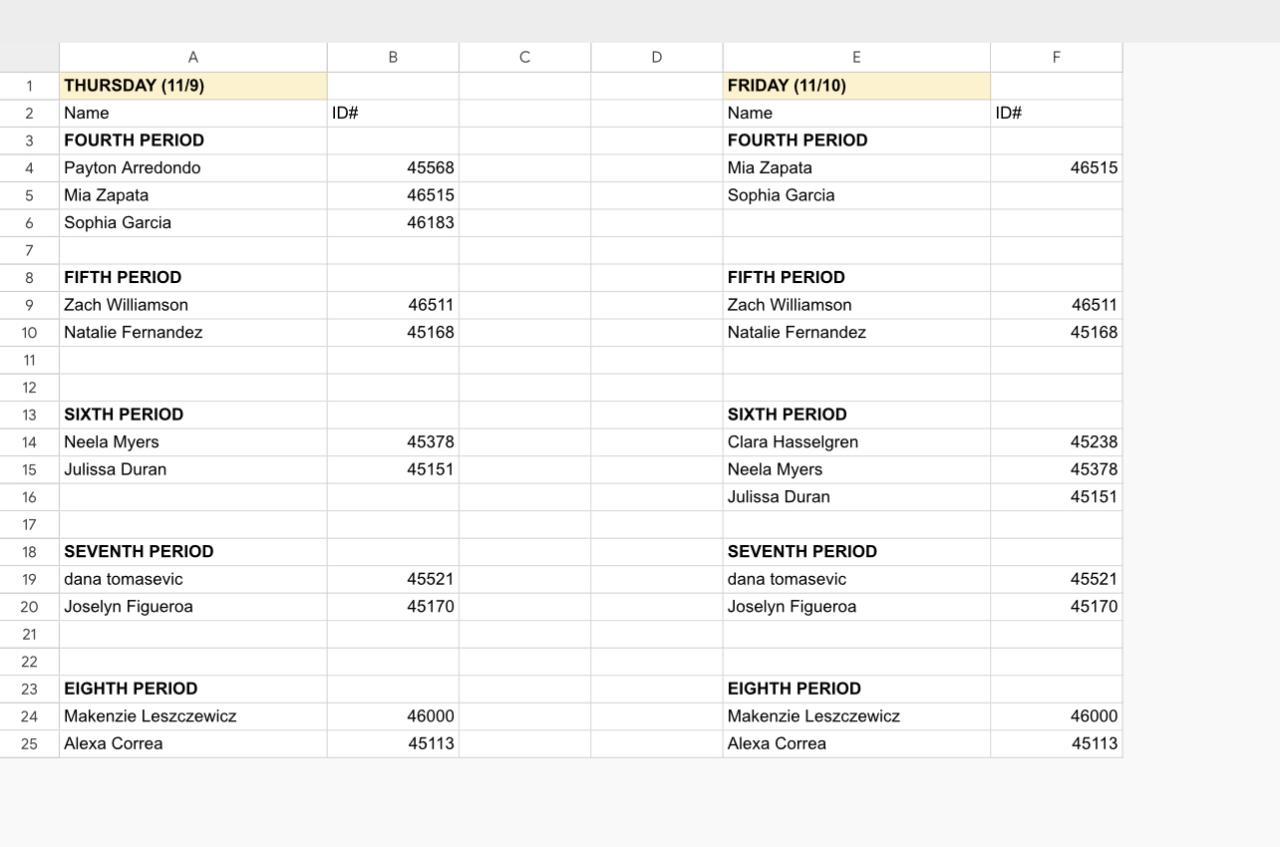Click the Name header in column E
Image resolution: width=1280 pixels, height=847 pixels.
(x=856, y=113)
